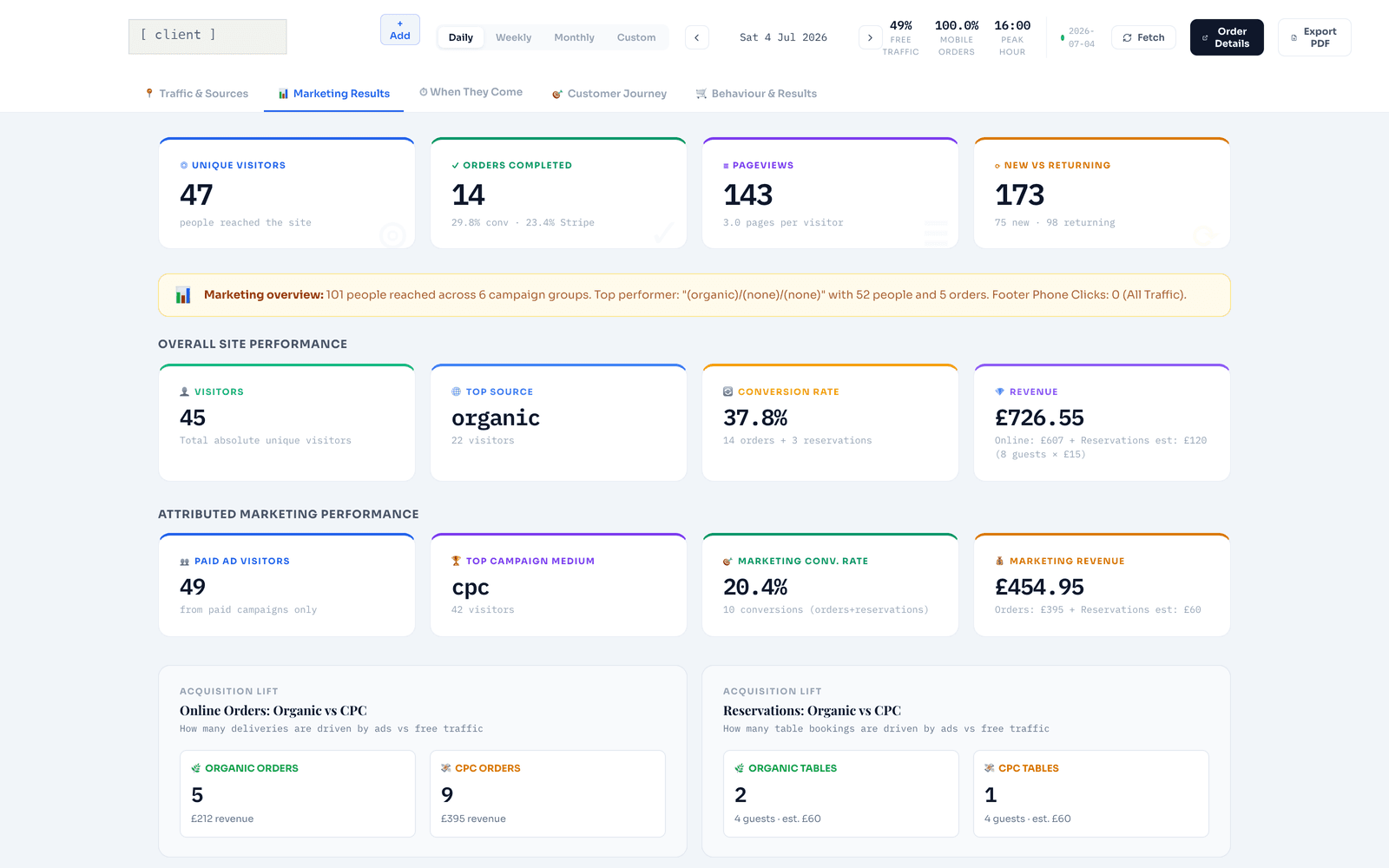
Task: Click the Organic Orders card
Action: (x=297, y=793)
